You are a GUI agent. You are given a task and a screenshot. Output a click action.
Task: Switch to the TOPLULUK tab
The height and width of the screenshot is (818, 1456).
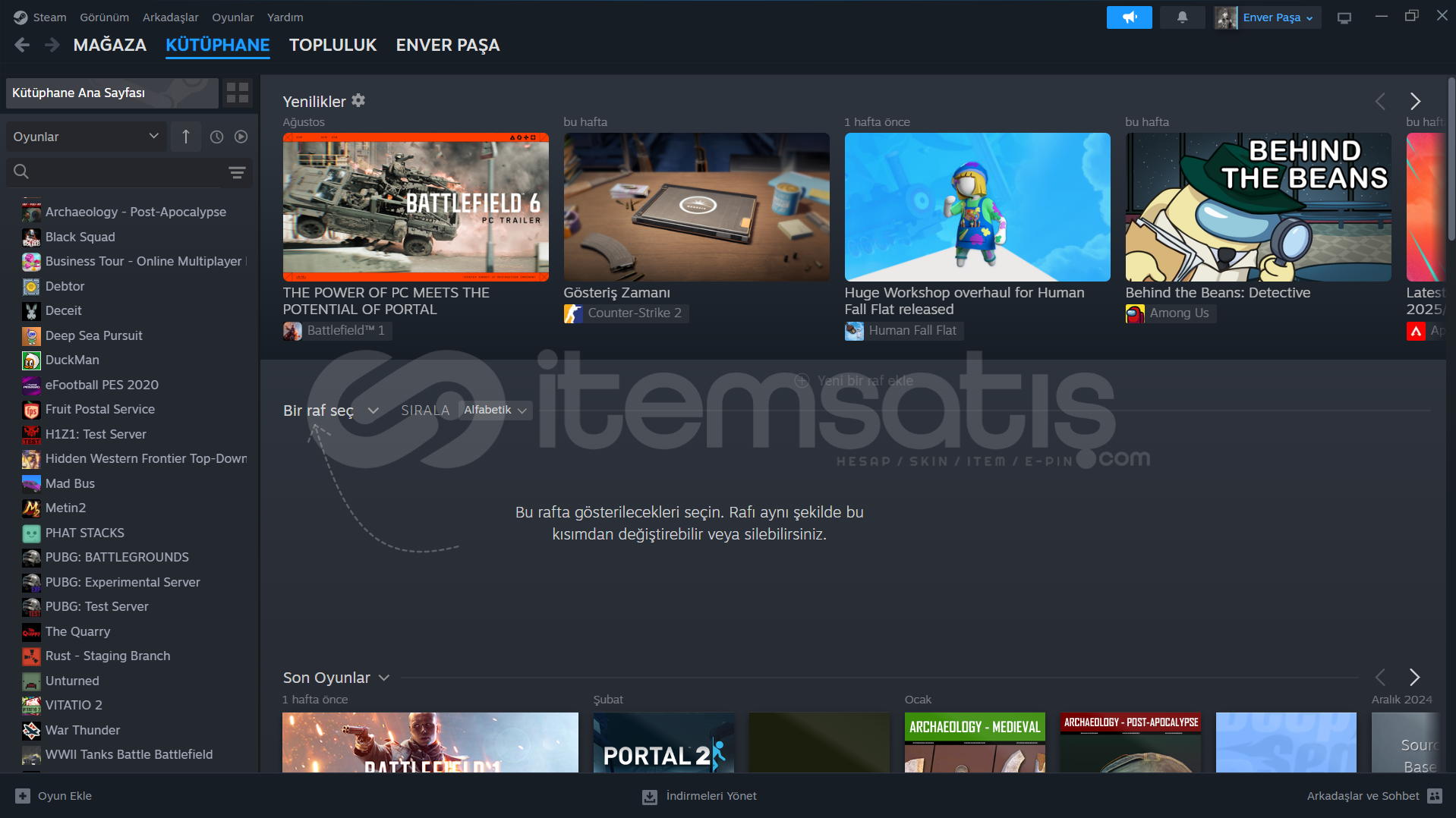pos(332,45)
